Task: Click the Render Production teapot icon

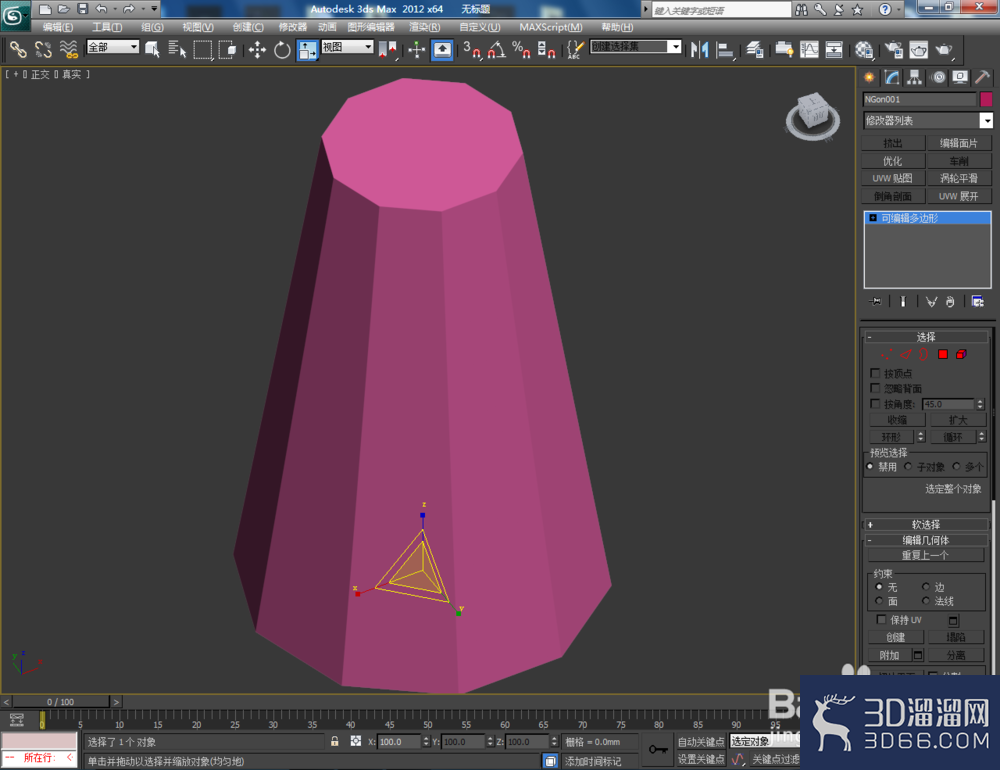Action: (943, 49)
